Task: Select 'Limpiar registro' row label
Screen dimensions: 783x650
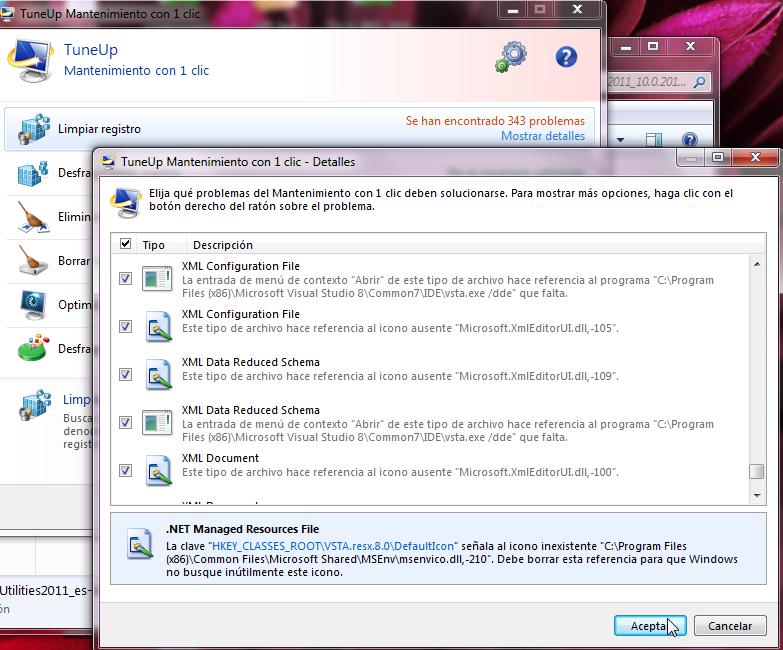Action: (99, 129)
